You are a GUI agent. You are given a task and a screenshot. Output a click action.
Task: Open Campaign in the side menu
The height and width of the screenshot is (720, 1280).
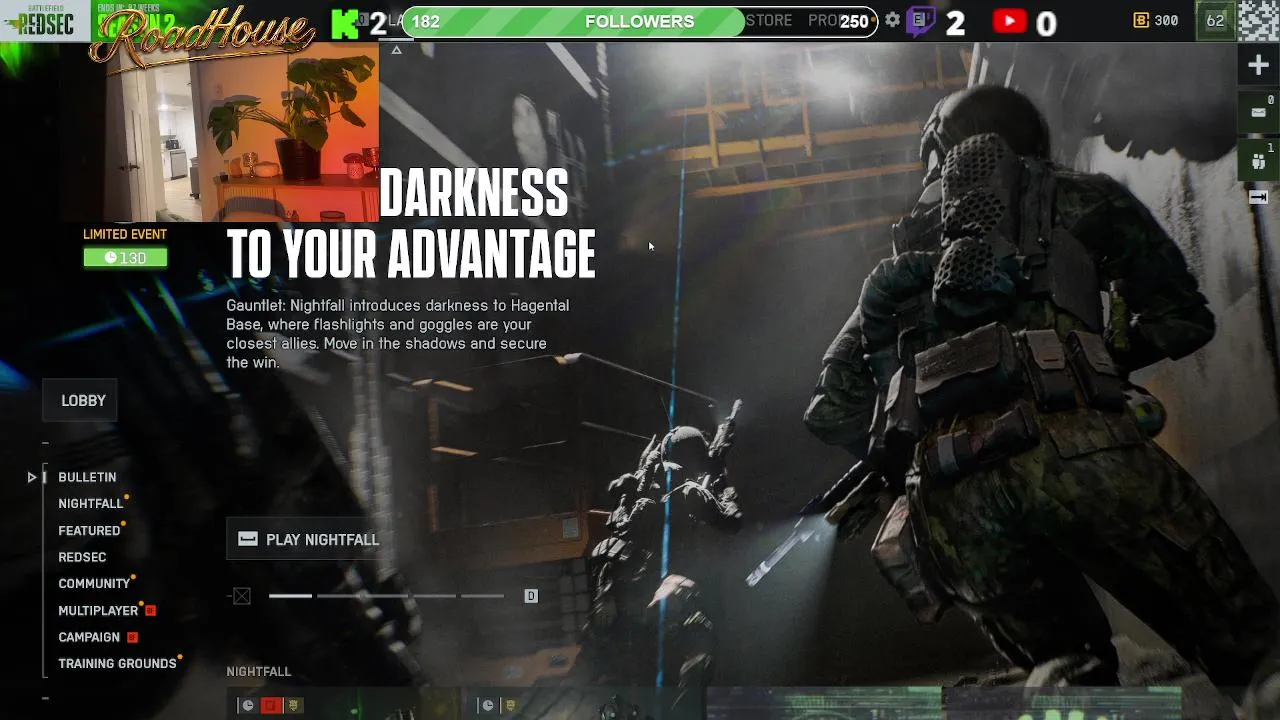[x=89, y=637]
